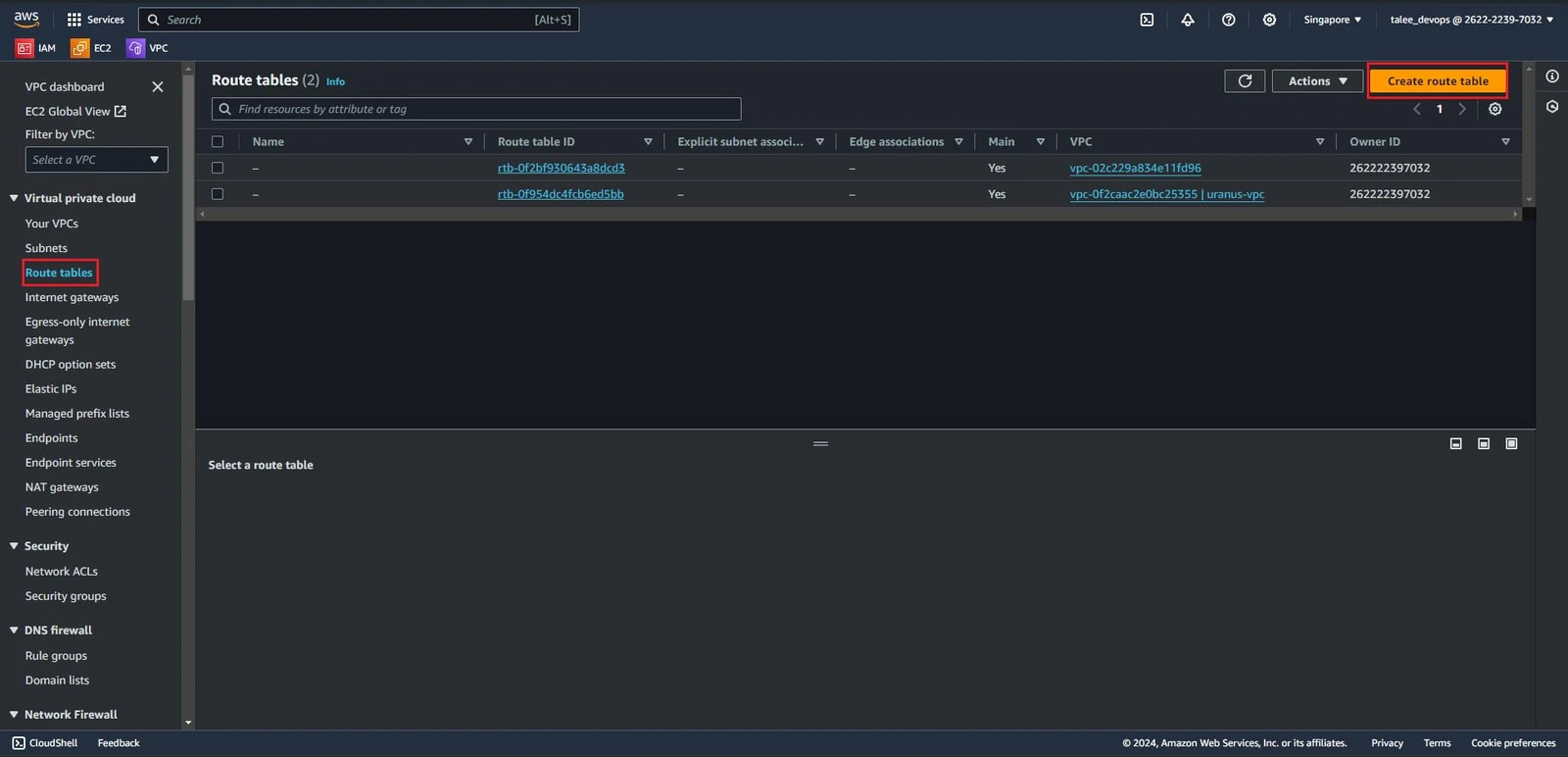Image resolution: width=1568 pixels, height=757 pixels.
Task: Open Internet gateways in the sidebar
Action: tap(72, 297)
